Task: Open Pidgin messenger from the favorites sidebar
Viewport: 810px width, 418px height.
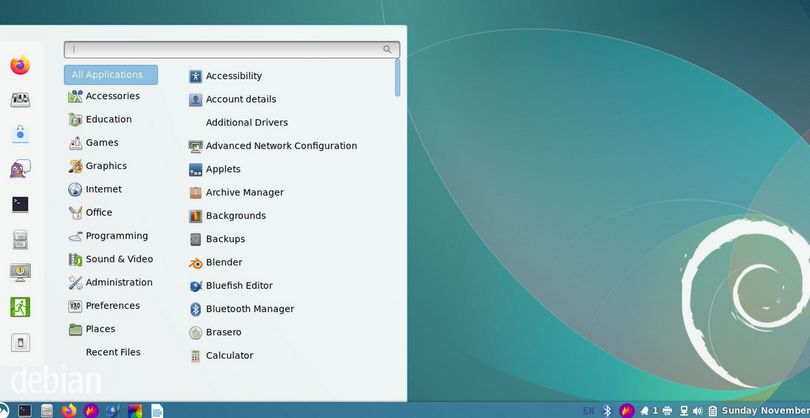Action: coord(20,169)
